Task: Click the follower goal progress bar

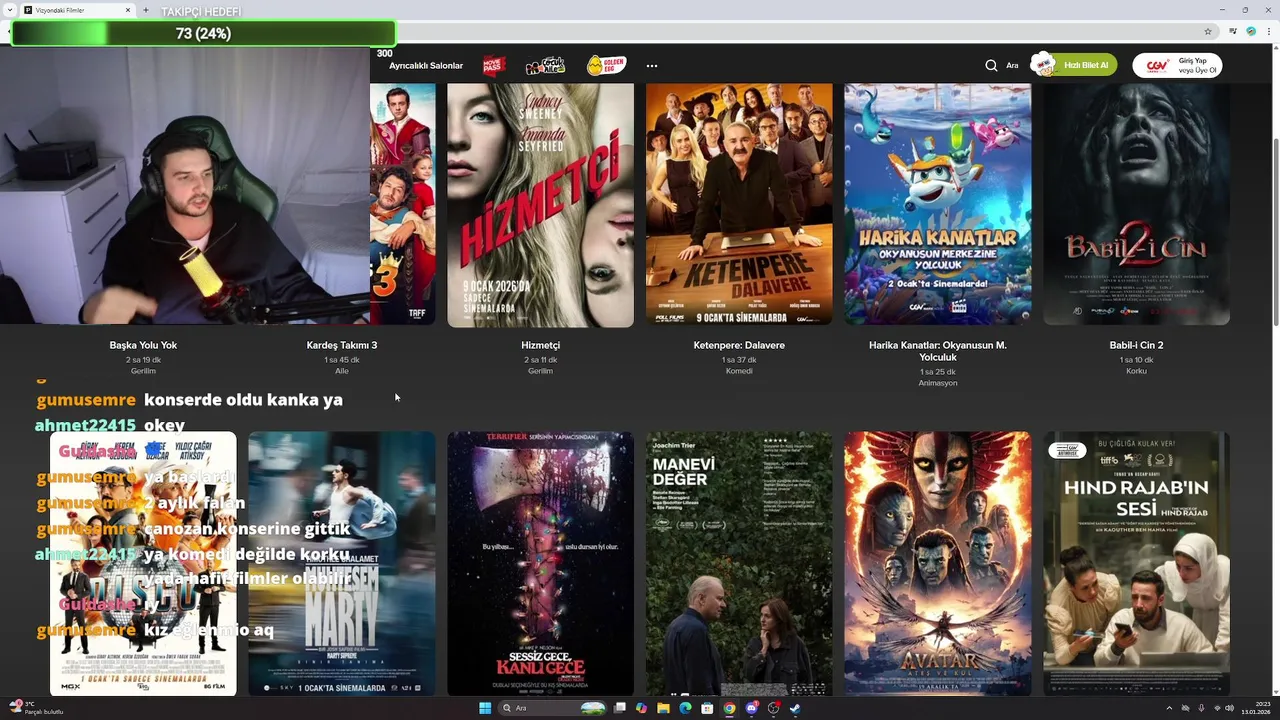Action: coord(203,33)
